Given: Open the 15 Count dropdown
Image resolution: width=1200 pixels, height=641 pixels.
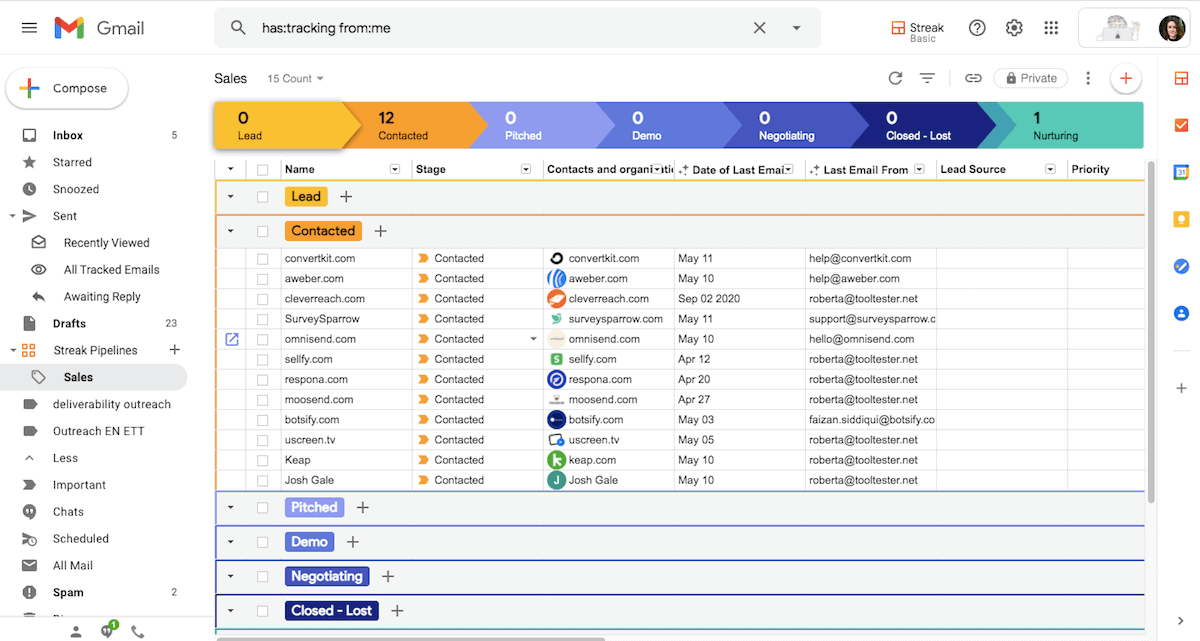Looking at the screenshot, I should pyautogui.click(x=295, y=78).
